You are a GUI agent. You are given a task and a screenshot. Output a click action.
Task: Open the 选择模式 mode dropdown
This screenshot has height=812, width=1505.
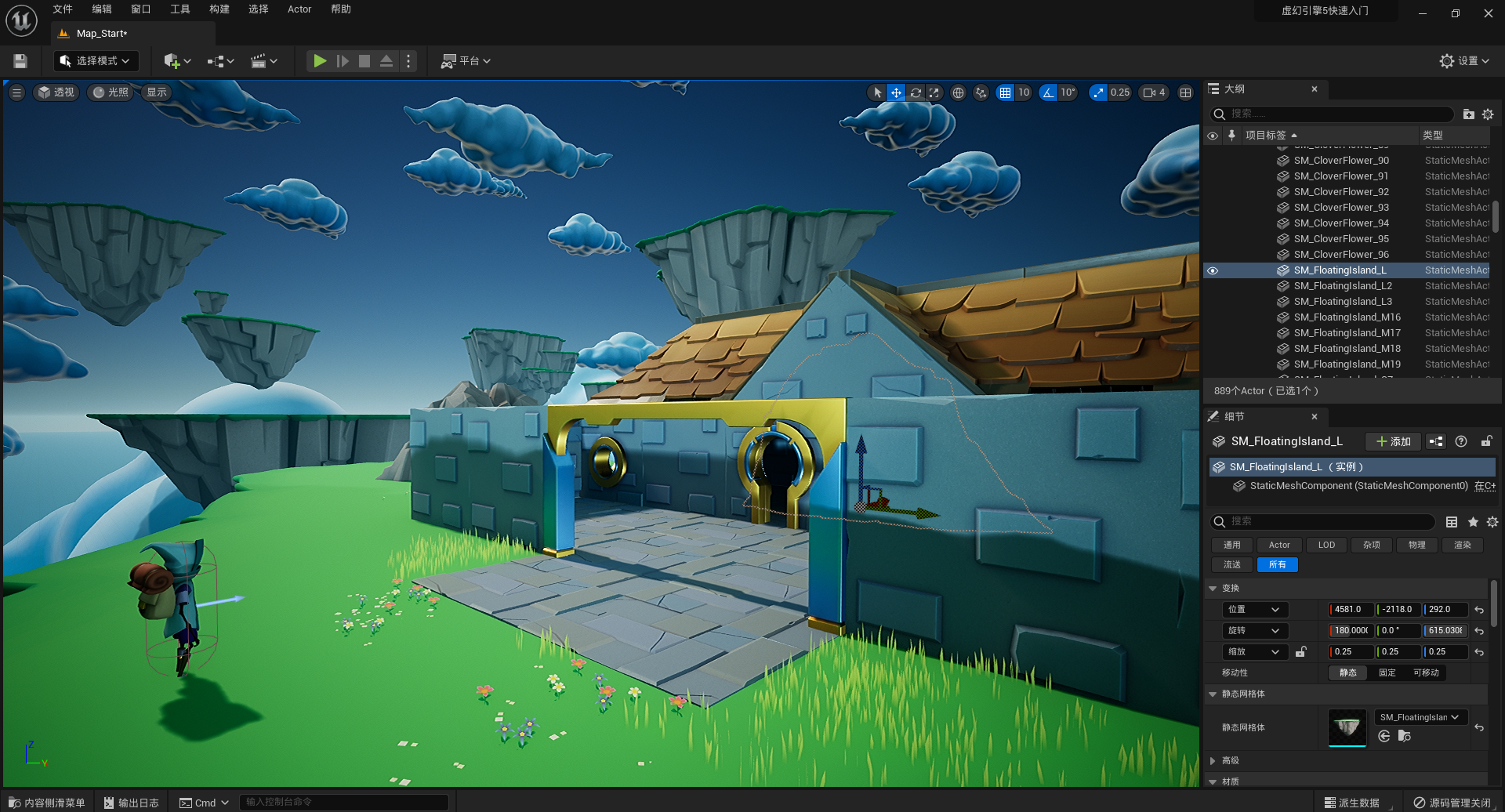[96, 61]
